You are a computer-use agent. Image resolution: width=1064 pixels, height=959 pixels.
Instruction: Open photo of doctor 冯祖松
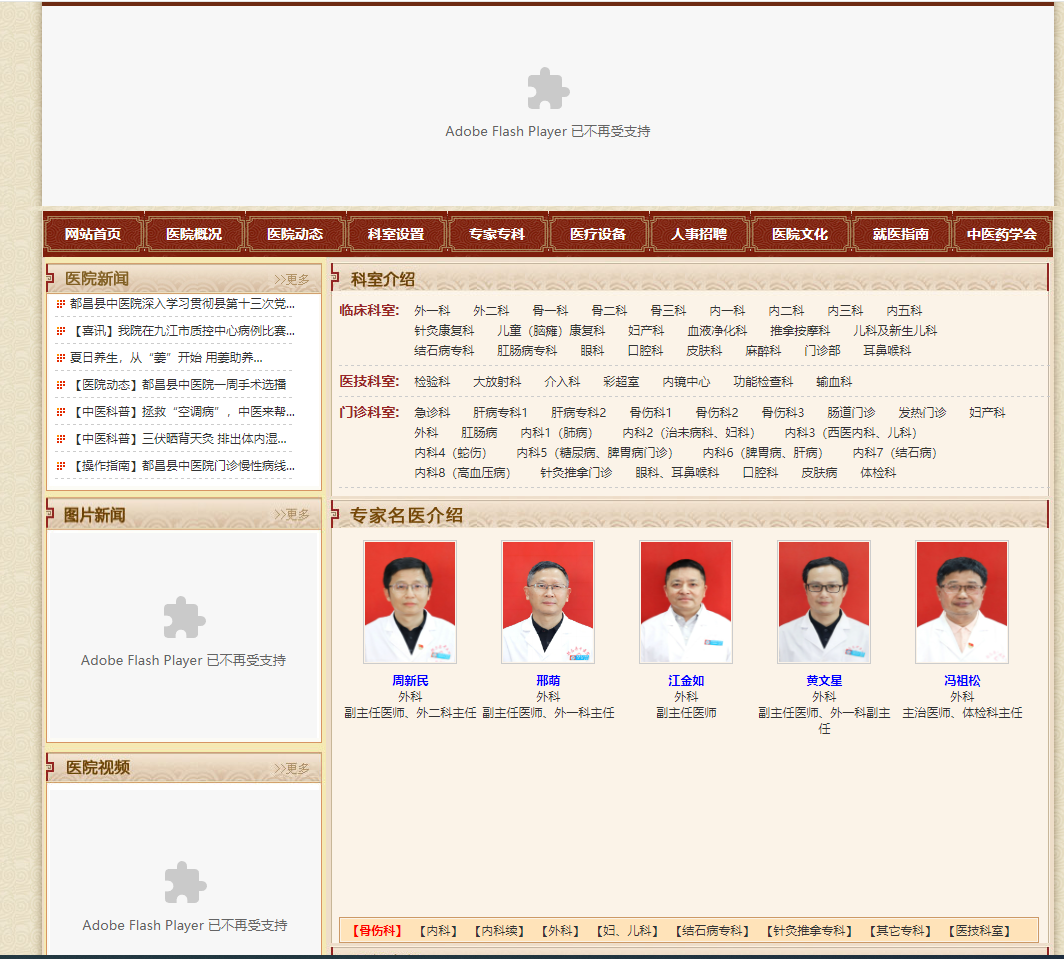pos(962,602)
